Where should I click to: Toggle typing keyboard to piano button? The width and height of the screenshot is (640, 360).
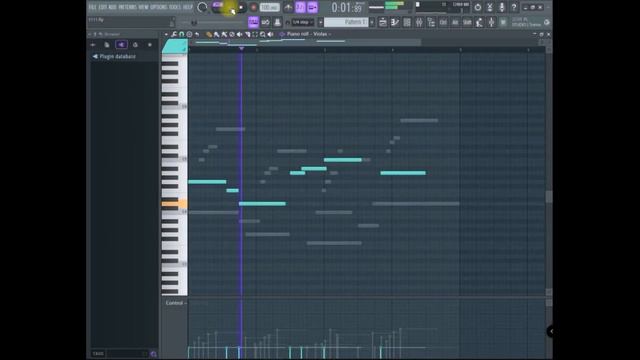click(253, 22)
